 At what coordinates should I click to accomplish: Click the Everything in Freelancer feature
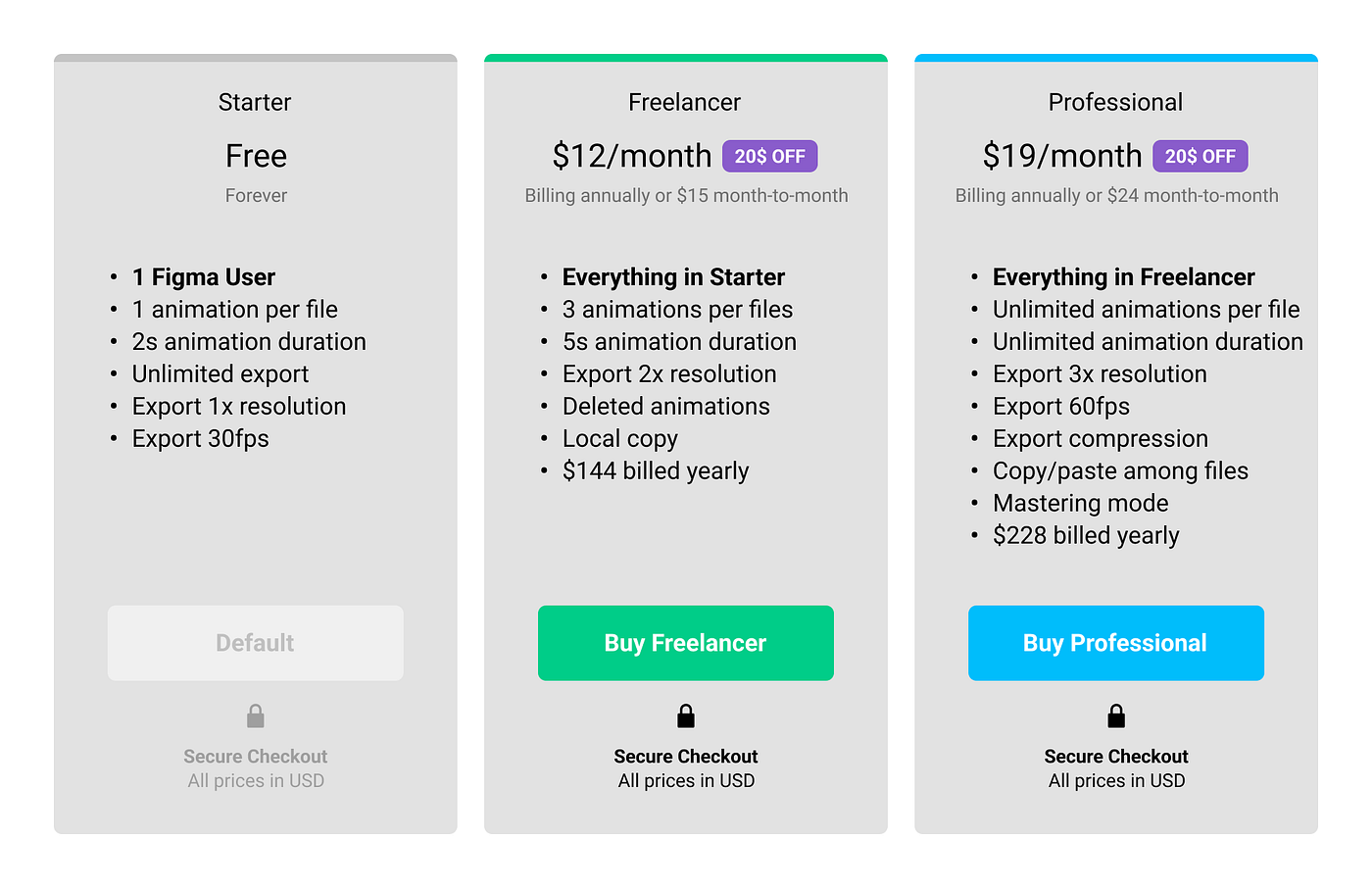coord(1124,277)
